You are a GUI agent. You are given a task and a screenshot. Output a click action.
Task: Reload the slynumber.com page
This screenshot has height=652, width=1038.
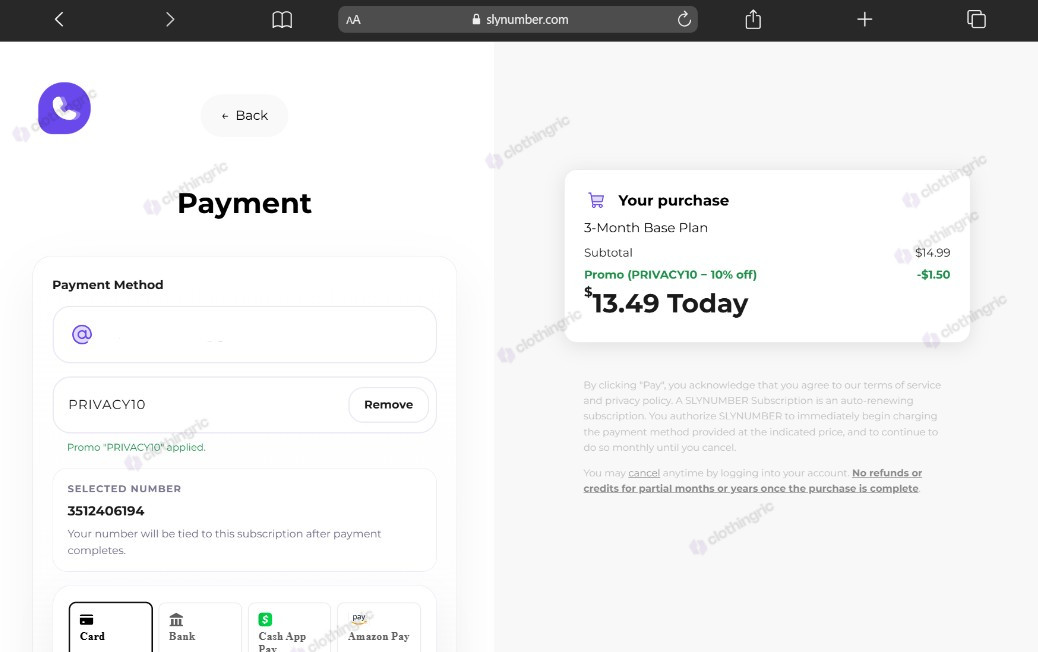[684, 19]
